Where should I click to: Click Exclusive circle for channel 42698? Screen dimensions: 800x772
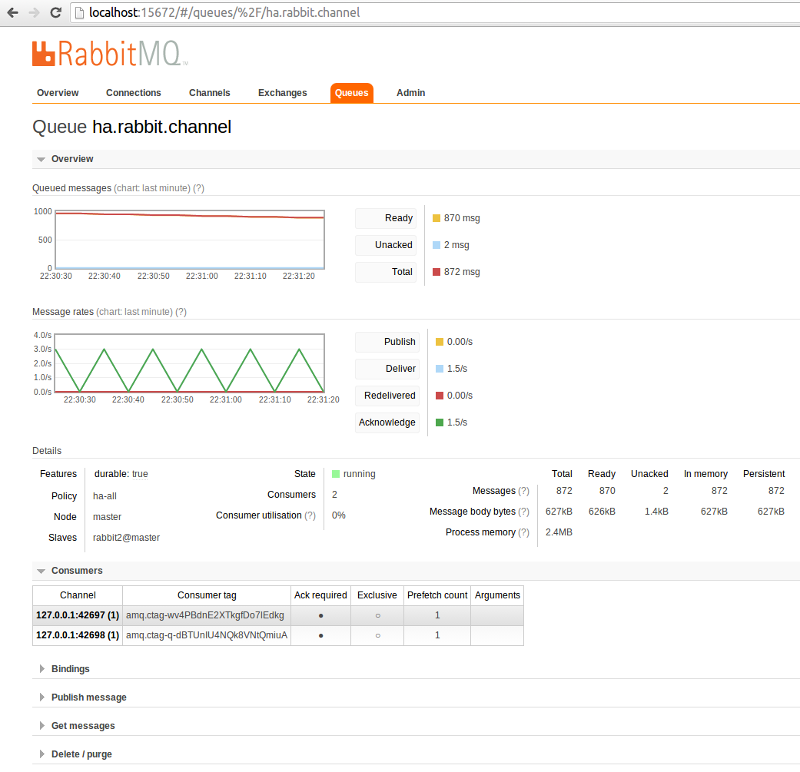point(378,636)
